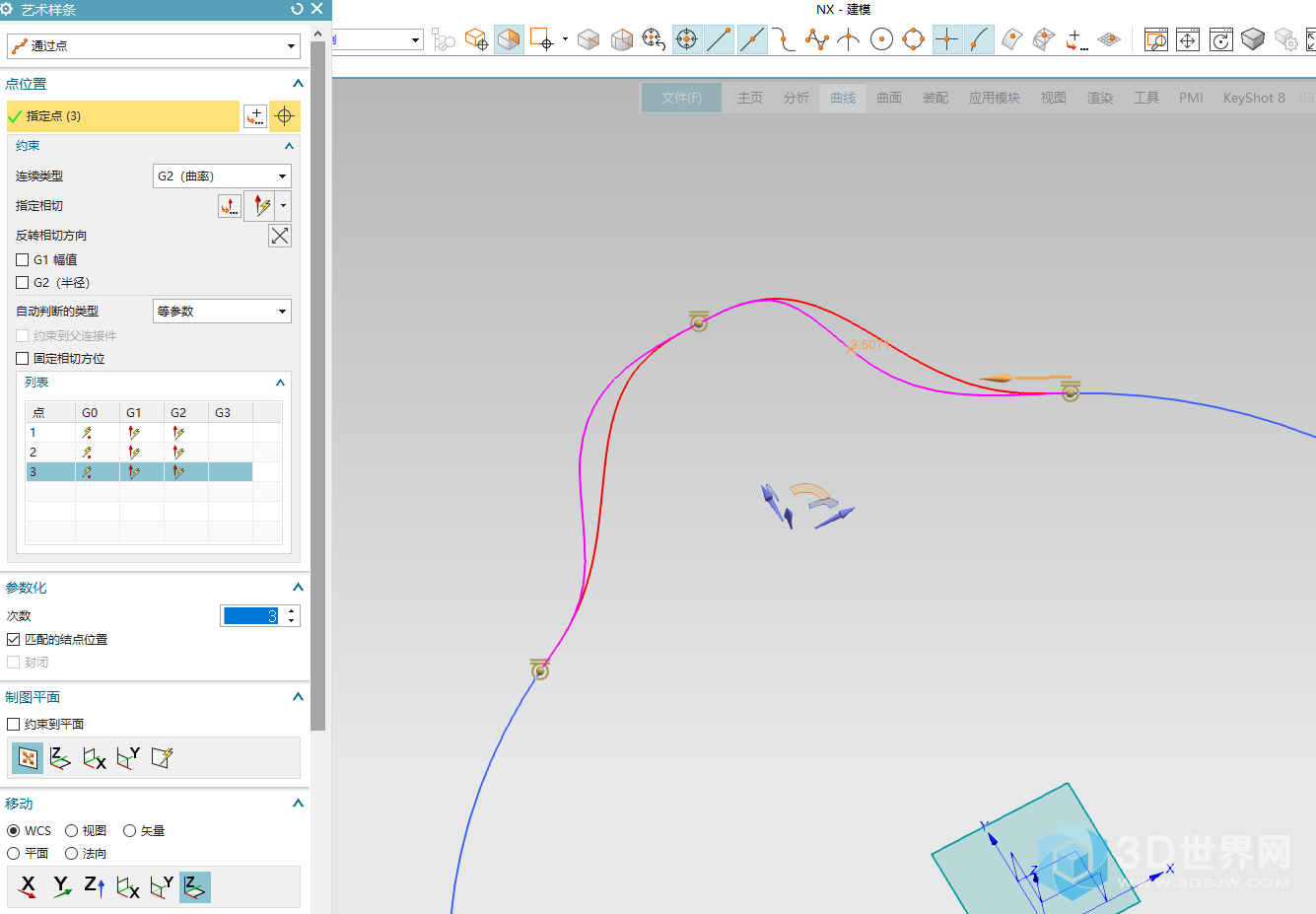Select the XC-ZC plane icon in 制图平面
Viewport: 1316px width, 914px height.
(128, 758)
